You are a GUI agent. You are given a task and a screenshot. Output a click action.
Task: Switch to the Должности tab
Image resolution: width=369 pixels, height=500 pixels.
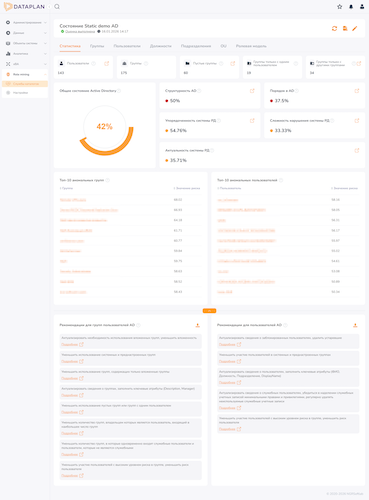click(161, 46)
